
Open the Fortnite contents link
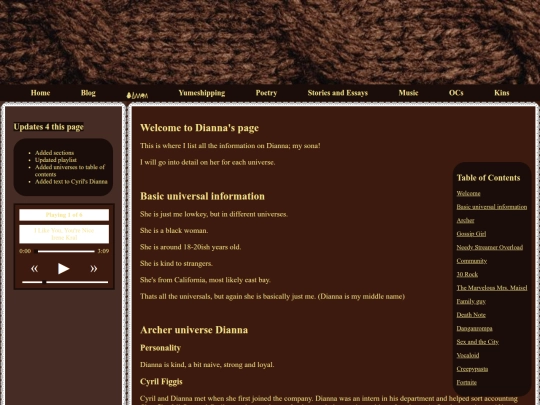tap(467, 382)
